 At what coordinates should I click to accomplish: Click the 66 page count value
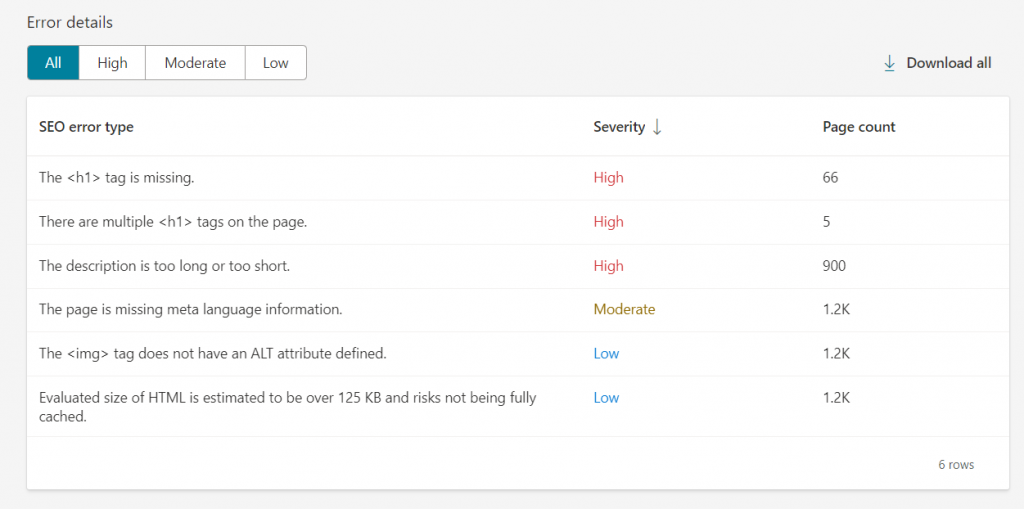pyautogui.click(x=830, y=178)
